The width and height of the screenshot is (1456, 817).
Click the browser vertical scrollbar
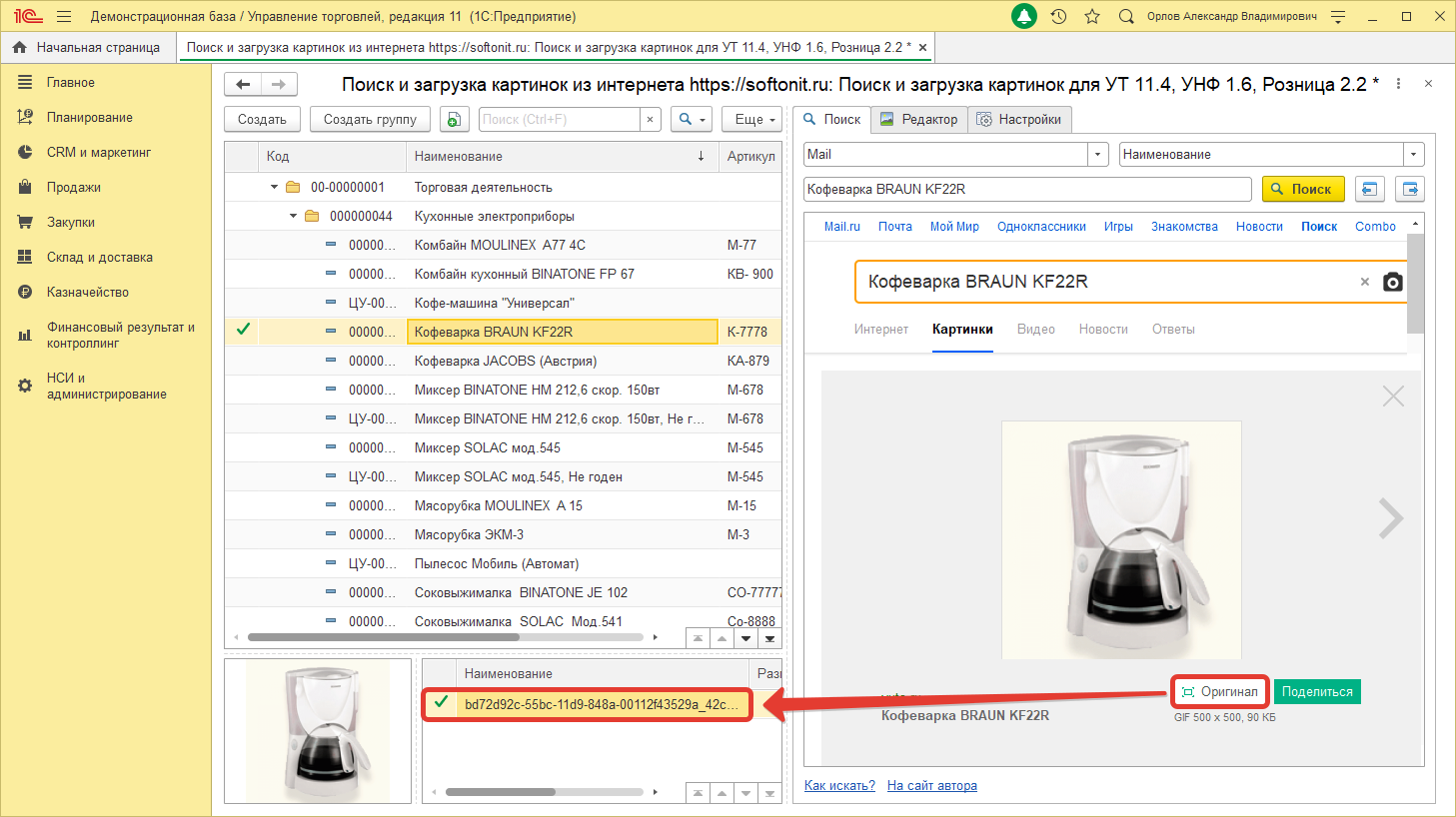pyautogui.click(x=1415, y=284)
